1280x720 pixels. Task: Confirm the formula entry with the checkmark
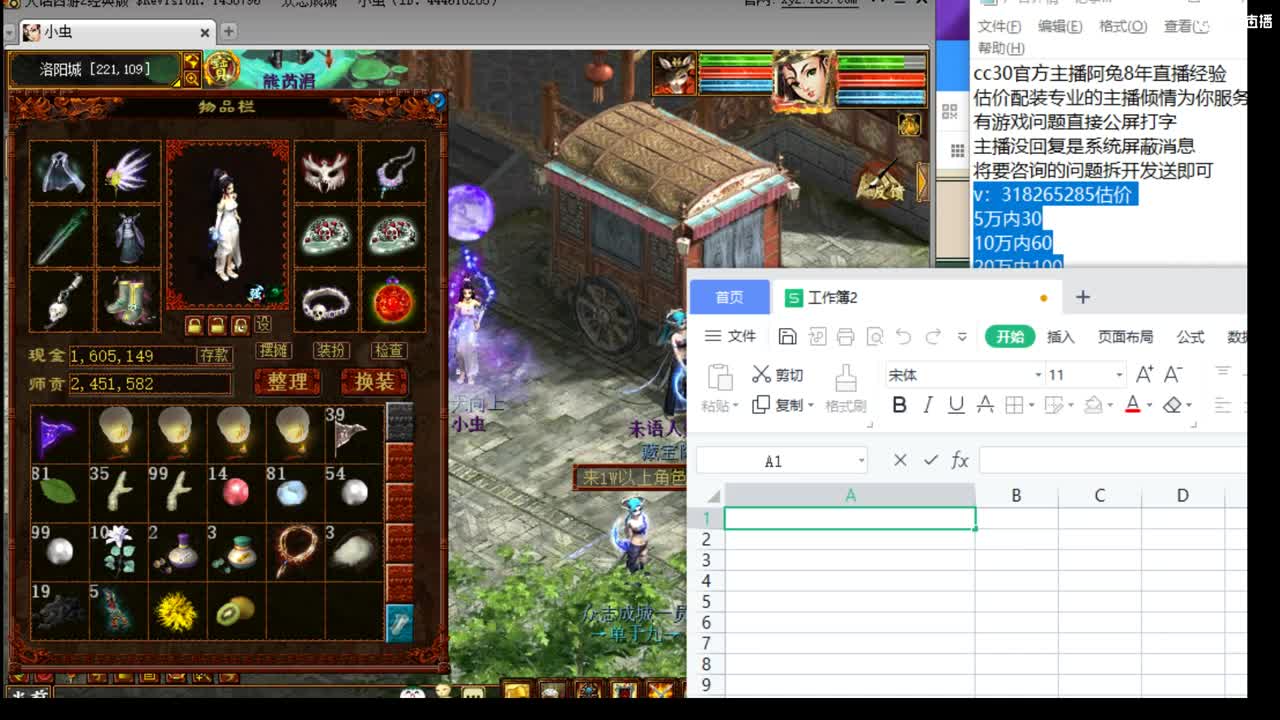[931, 460]
